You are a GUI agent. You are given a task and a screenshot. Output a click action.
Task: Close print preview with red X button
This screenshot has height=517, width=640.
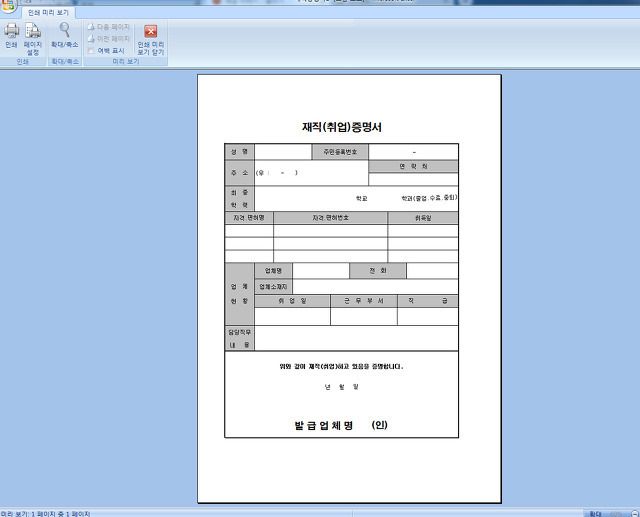pyautogui.click(x=151, y=31)
